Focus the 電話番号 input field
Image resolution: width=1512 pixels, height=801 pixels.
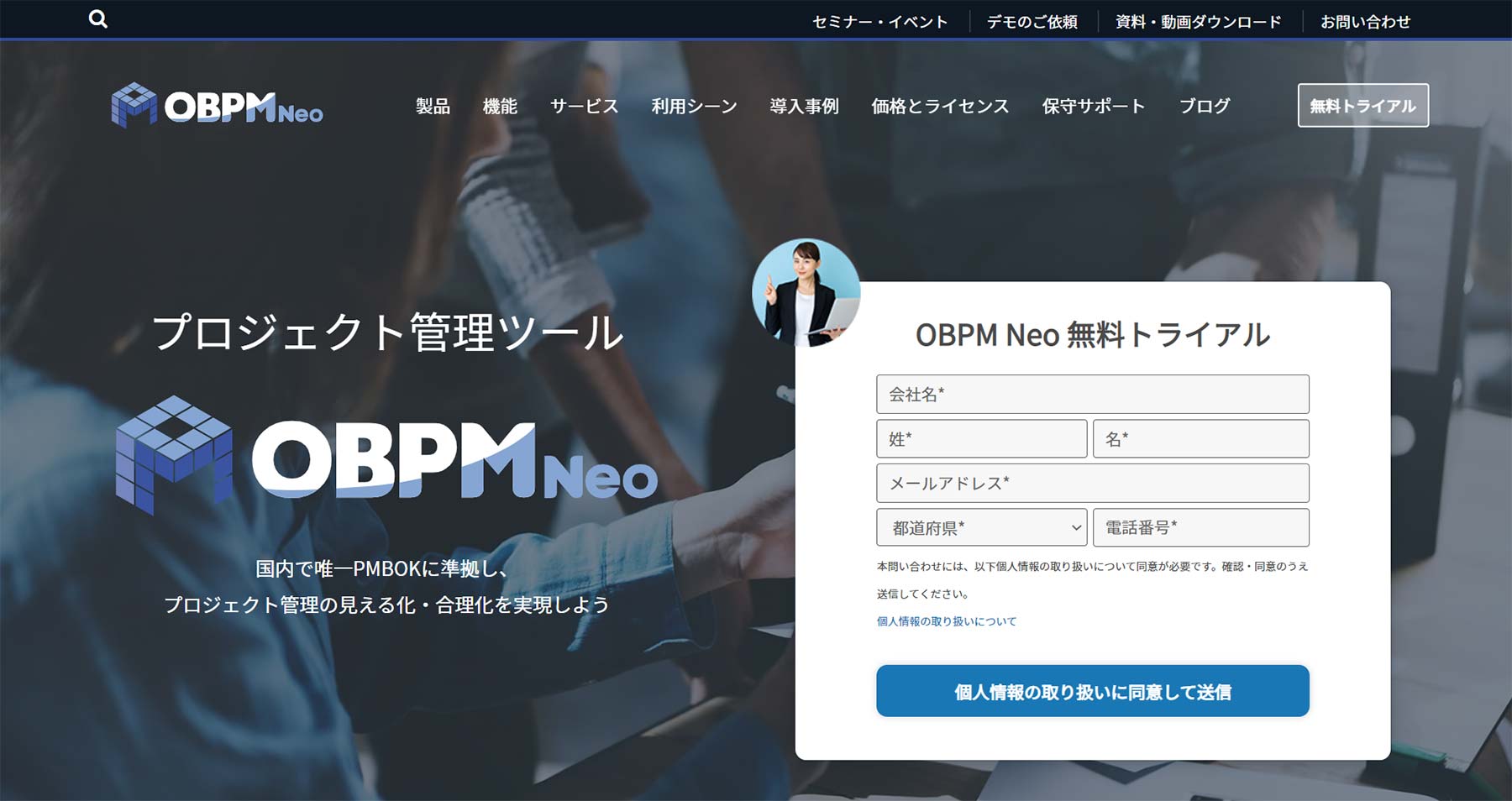point(1200,527)
